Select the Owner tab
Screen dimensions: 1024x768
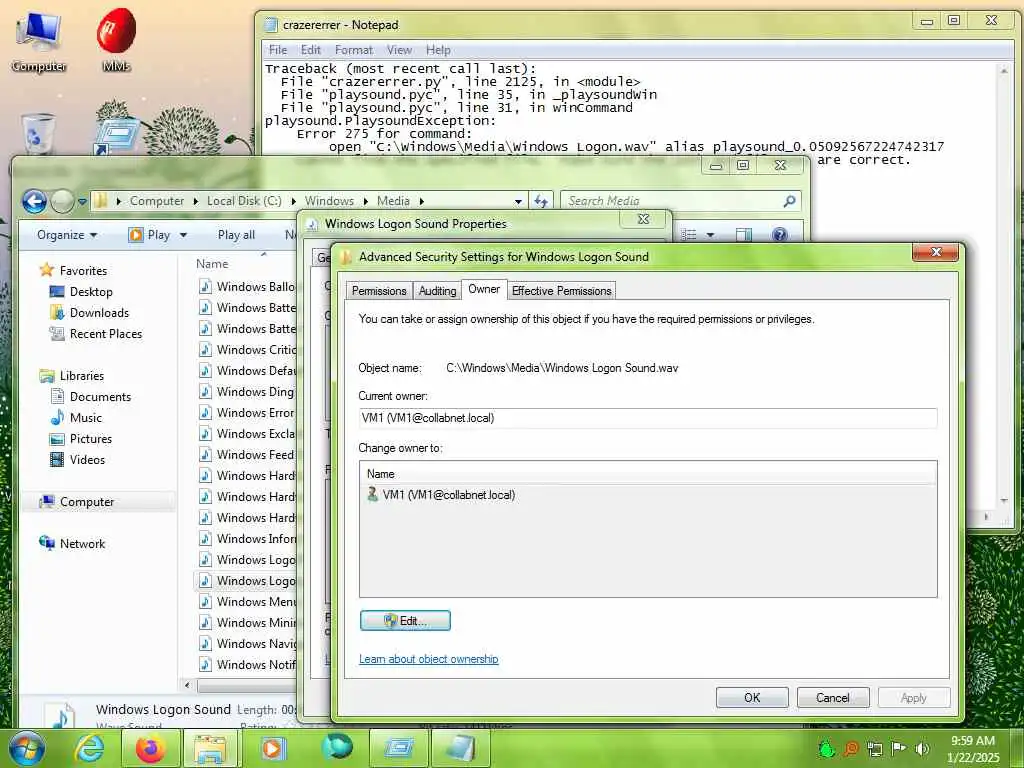click(484, 289)
